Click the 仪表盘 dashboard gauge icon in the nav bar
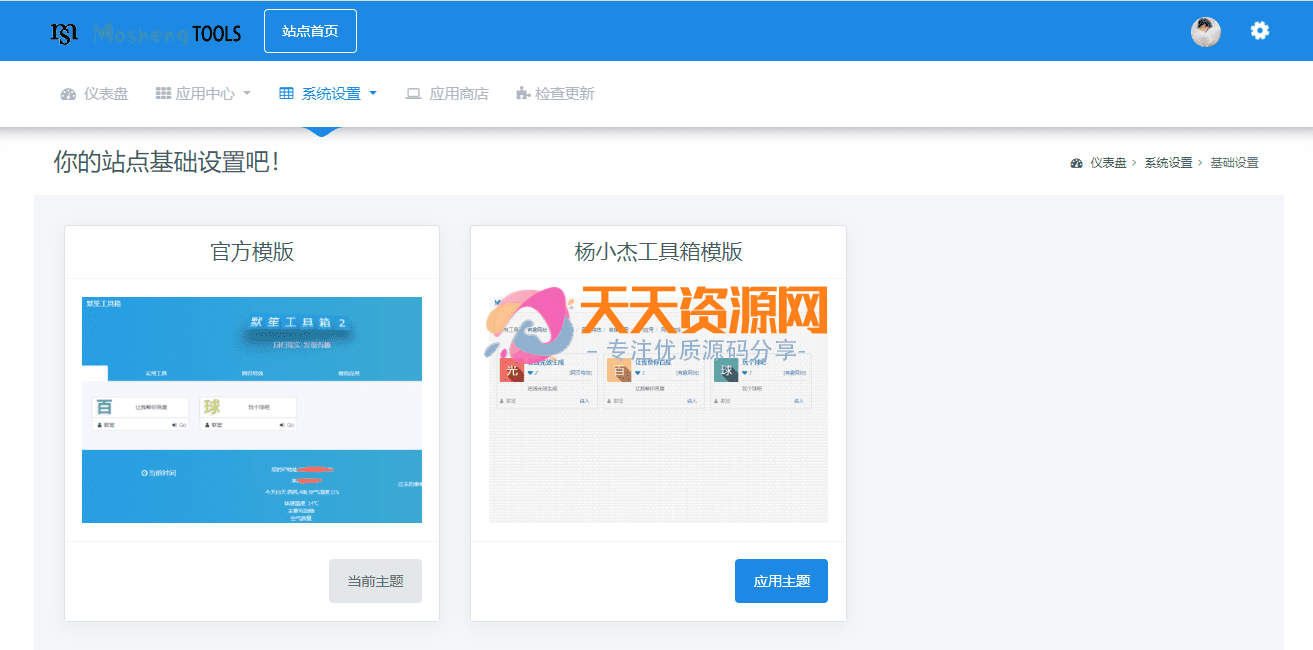Viewport: 1313px width, 650px height. [x=68, y=94]
